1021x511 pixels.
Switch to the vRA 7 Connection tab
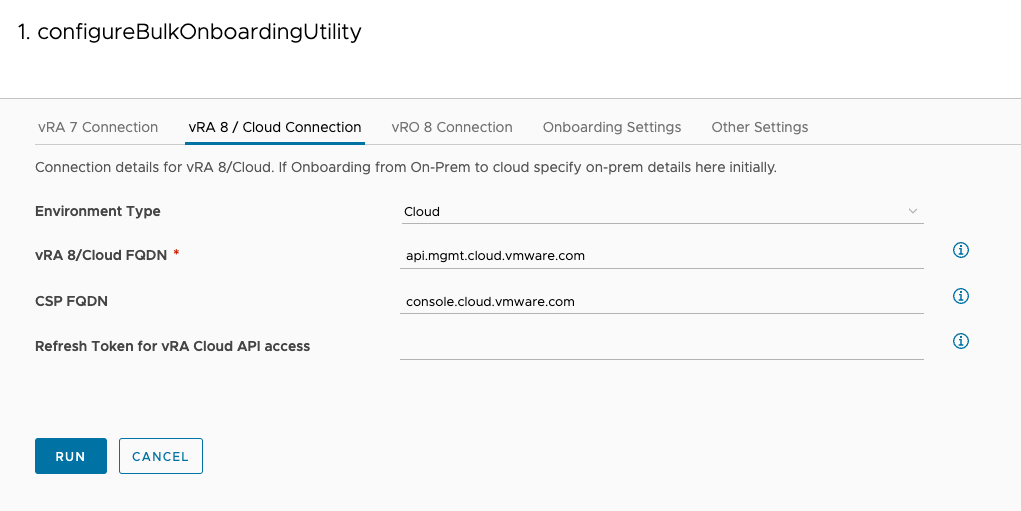98,127
